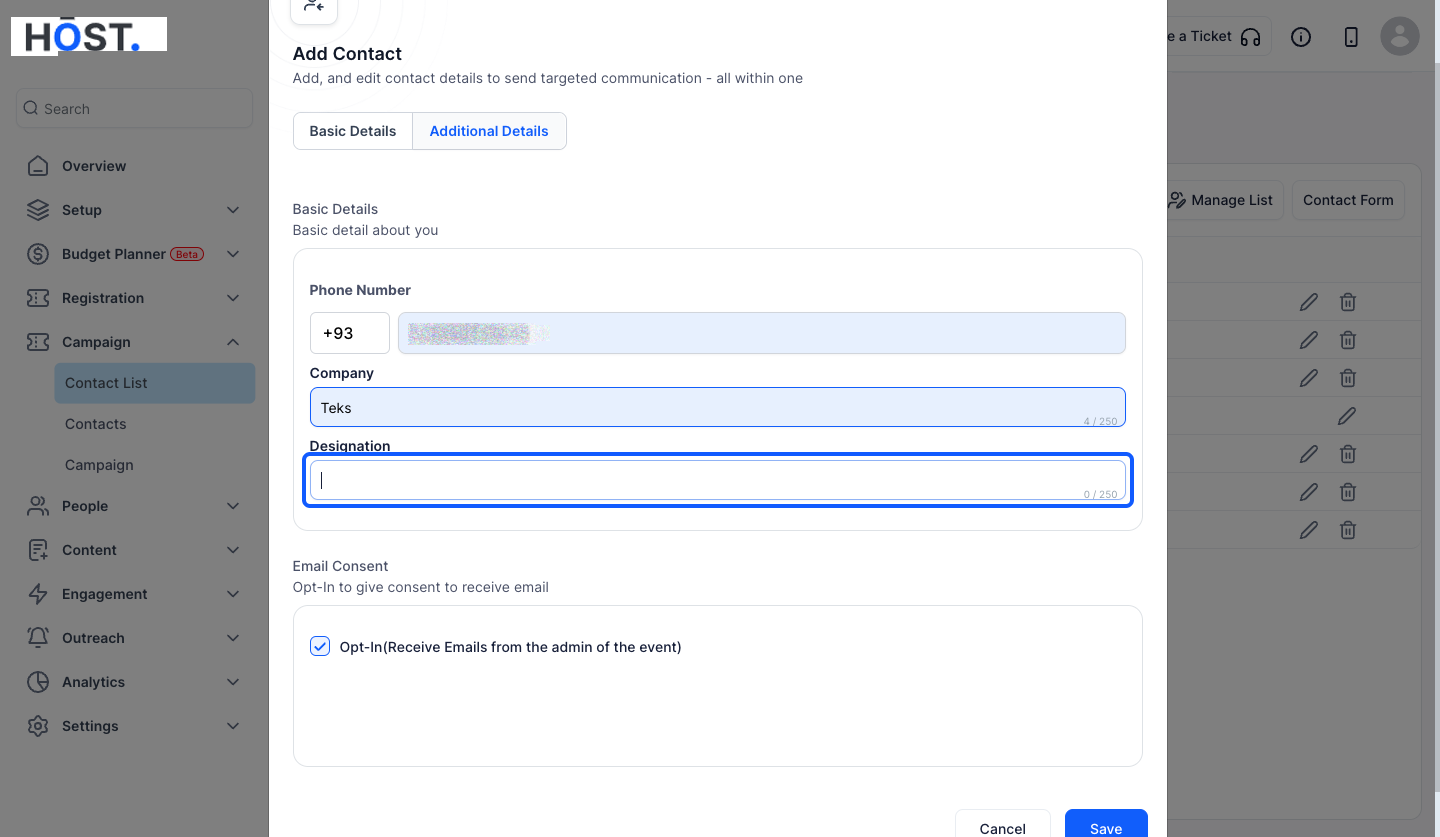Expand the Content chevron
Viewport: 1440px width, 837px height.
(x=233, y=550)
